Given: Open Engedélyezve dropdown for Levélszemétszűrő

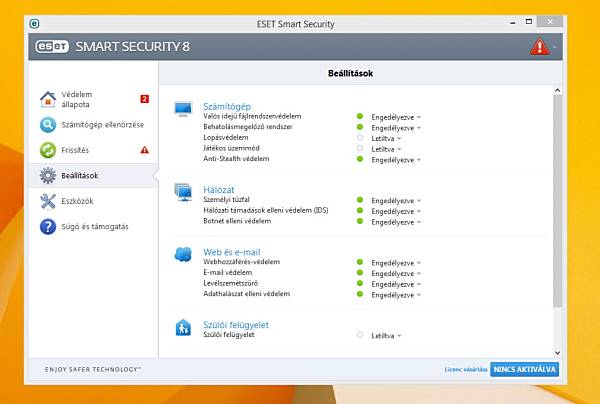Looking at the screenshot, I should pos(396,285).
